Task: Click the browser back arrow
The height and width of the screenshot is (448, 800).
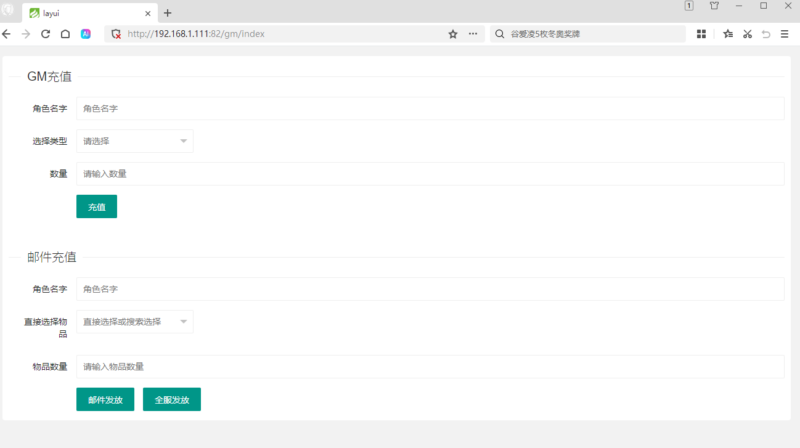Action: [7, 34]
